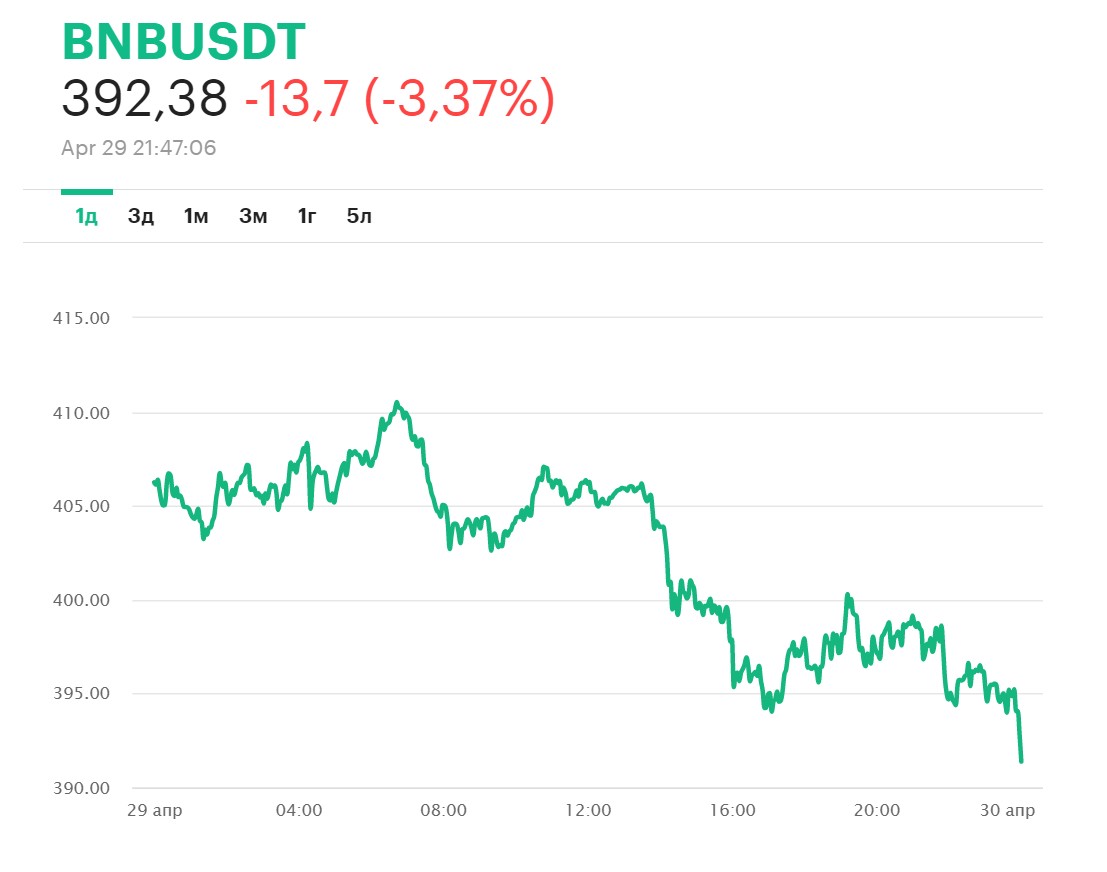Click the current price 392,38

tap(145, 98)
